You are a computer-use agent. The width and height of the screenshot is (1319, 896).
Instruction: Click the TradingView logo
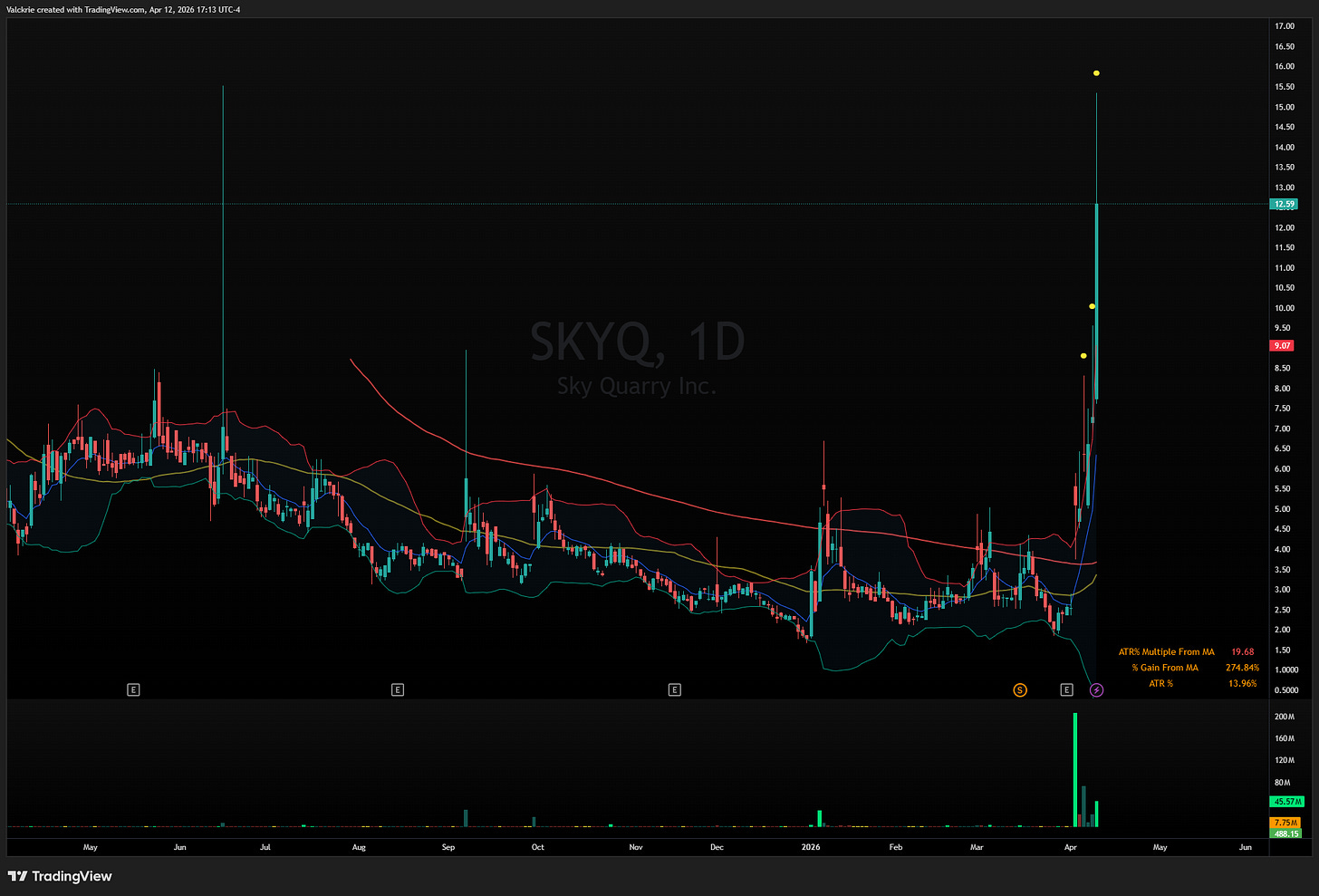click(x=60, y=876)
